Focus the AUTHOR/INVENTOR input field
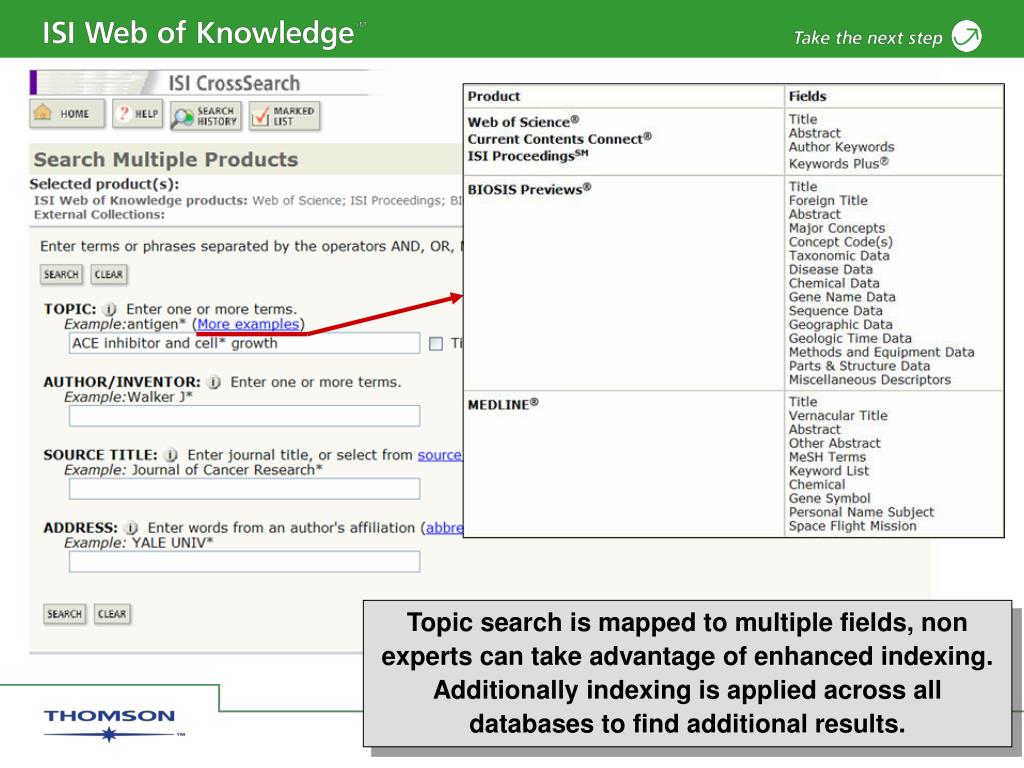This screenshot has width=1024, height=768. click(244, 416)
